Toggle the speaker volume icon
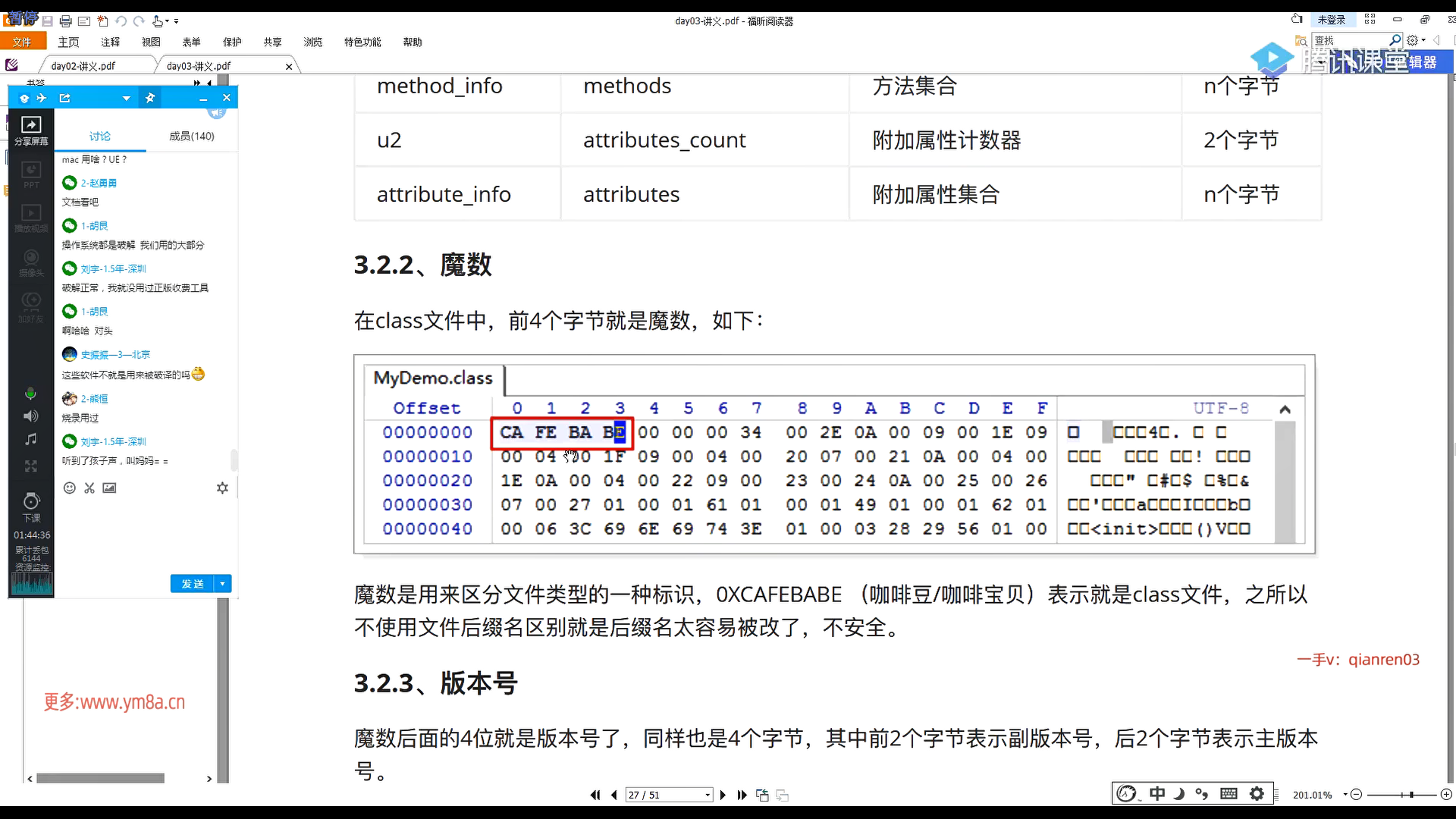 tap(30, 416)
